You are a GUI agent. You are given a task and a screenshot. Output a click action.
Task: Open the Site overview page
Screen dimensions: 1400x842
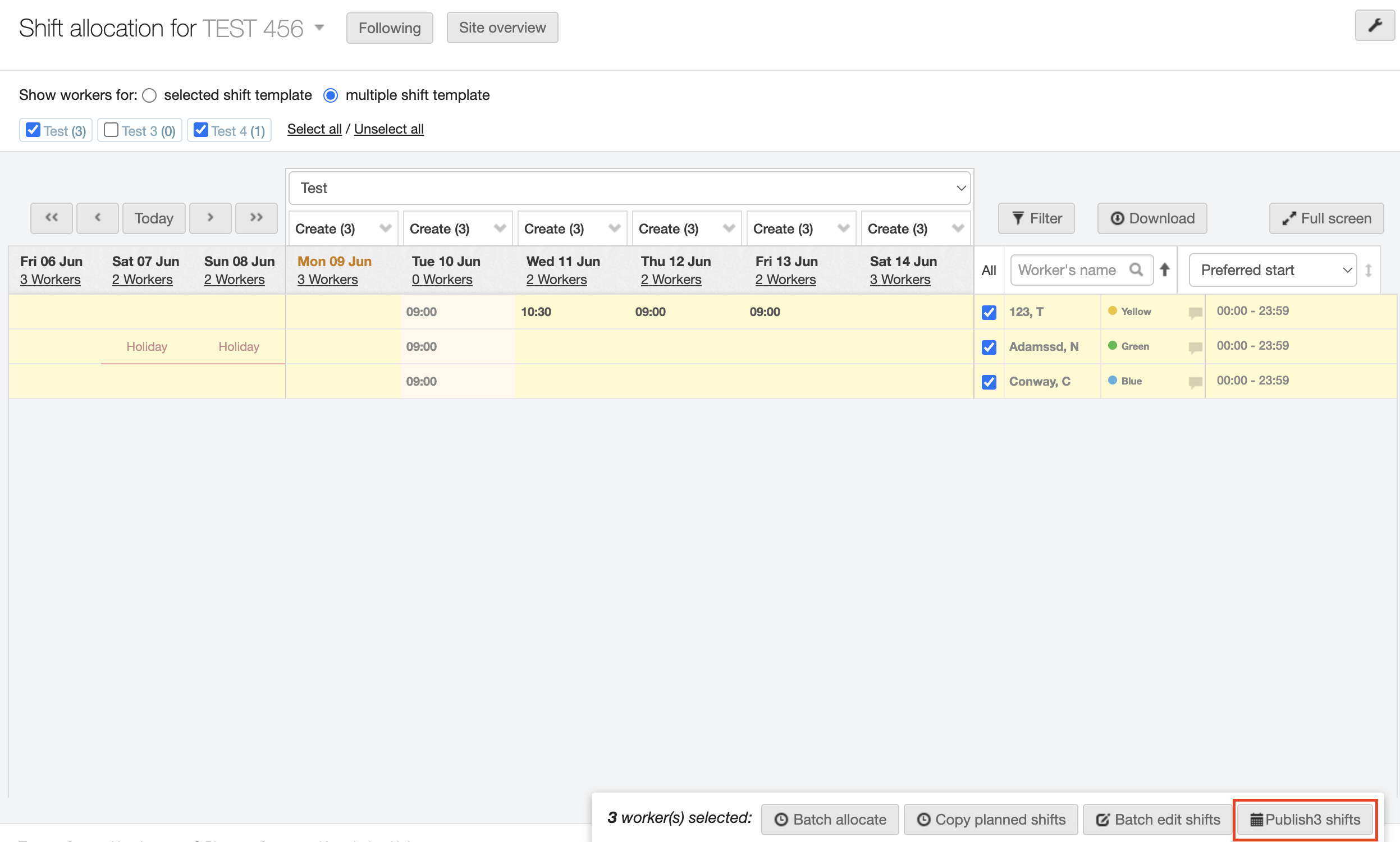click(502, 28)
